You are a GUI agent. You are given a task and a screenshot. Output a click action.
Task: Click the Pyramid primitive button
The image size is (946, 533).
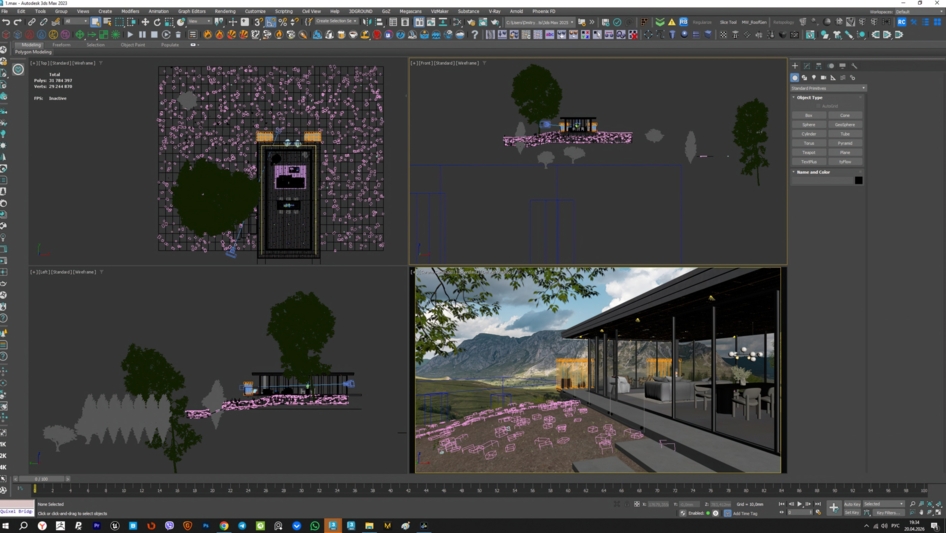coord(845,143)
